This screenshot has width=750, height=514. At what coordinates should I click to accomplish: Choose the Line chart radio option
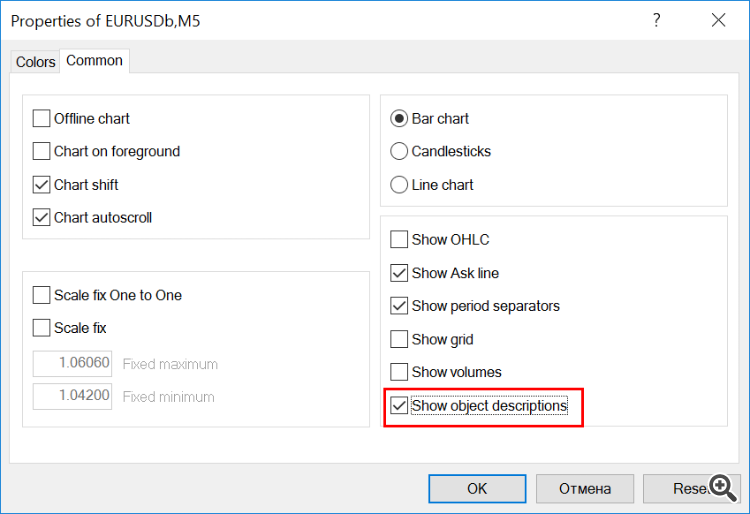click(400, 185)
